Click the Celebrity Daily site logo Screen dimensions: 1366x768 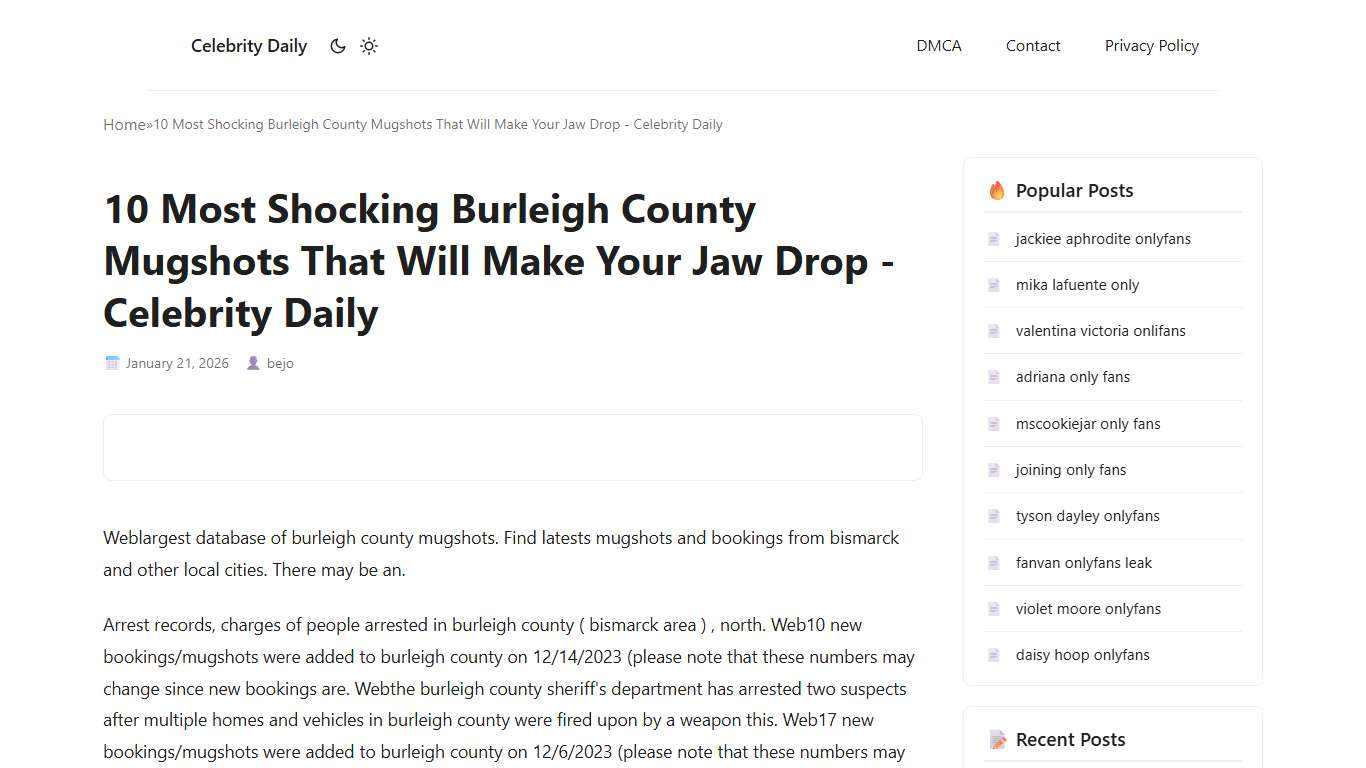pos(248,46)
